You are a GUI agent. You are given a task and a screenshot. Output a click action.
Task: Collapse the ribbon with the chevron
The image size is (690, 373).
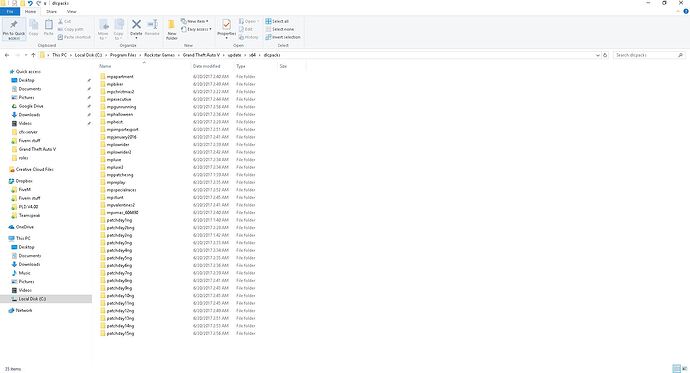[x=678, y=11]
